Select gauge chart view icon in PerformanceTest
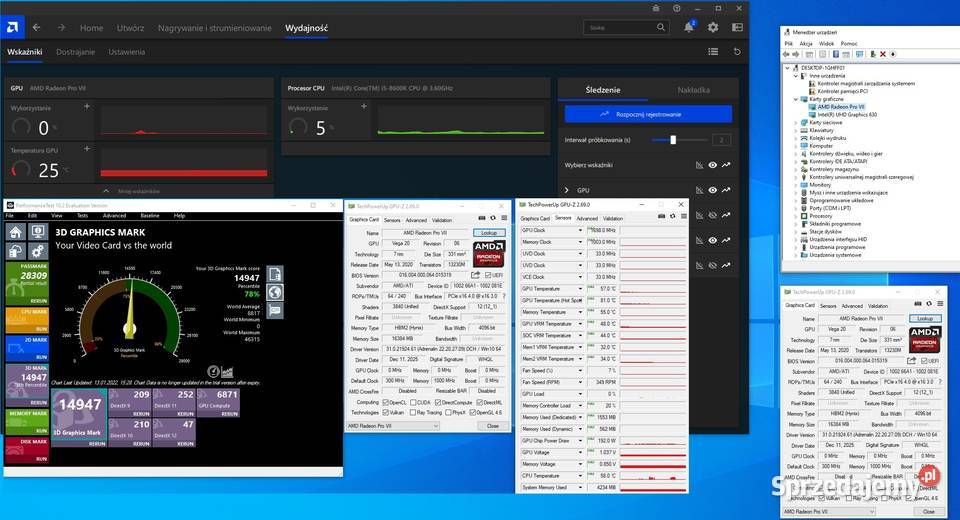960x520 pixels. coord(213,371)
